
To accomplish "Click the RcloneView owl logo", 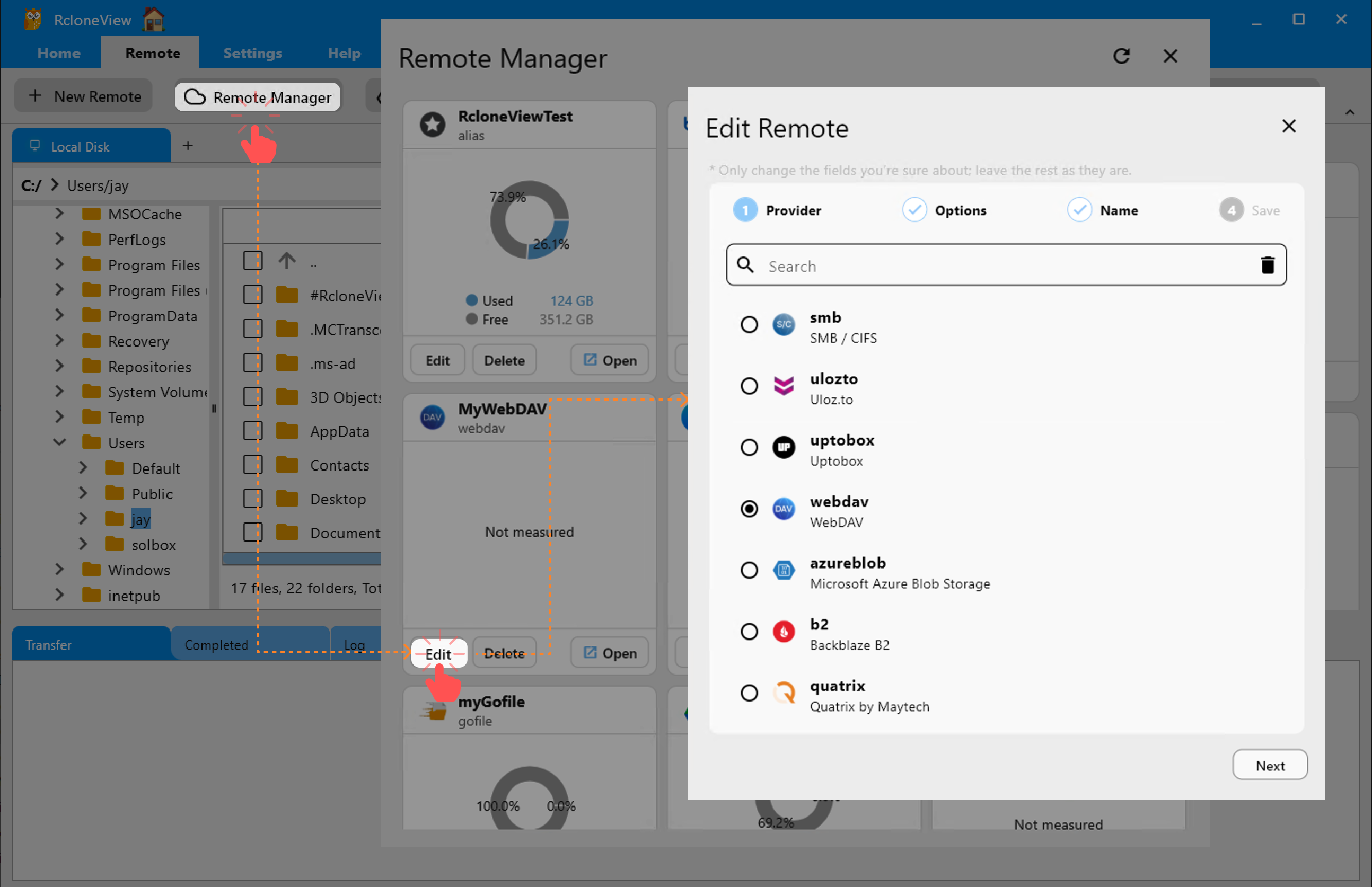I will point(33,19).
